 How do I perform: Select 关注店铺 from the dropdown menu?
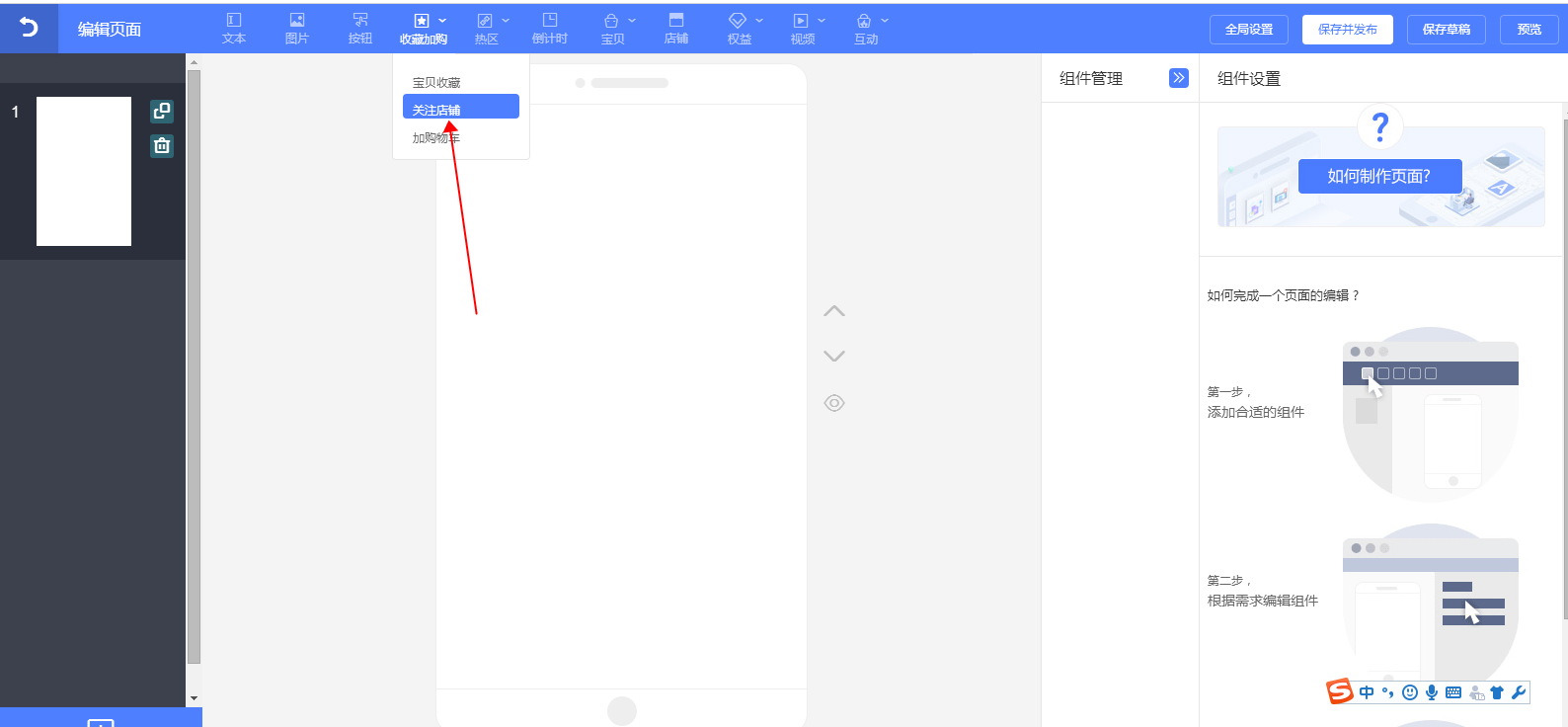click(461, 107)
